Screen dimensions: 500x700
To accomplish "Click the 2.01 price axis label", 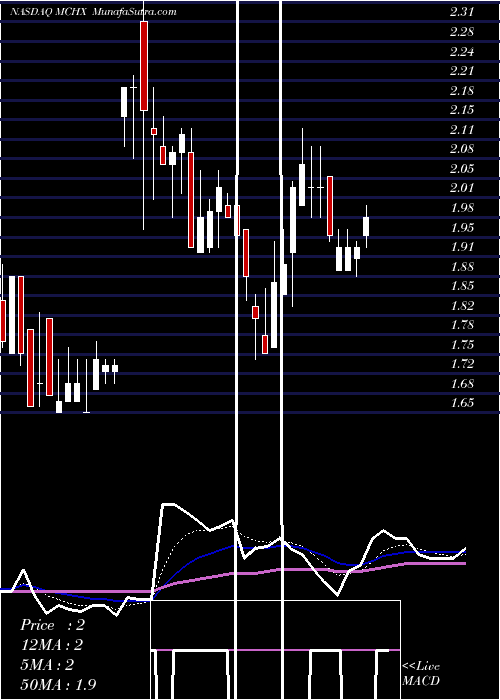I will point(462,188).
